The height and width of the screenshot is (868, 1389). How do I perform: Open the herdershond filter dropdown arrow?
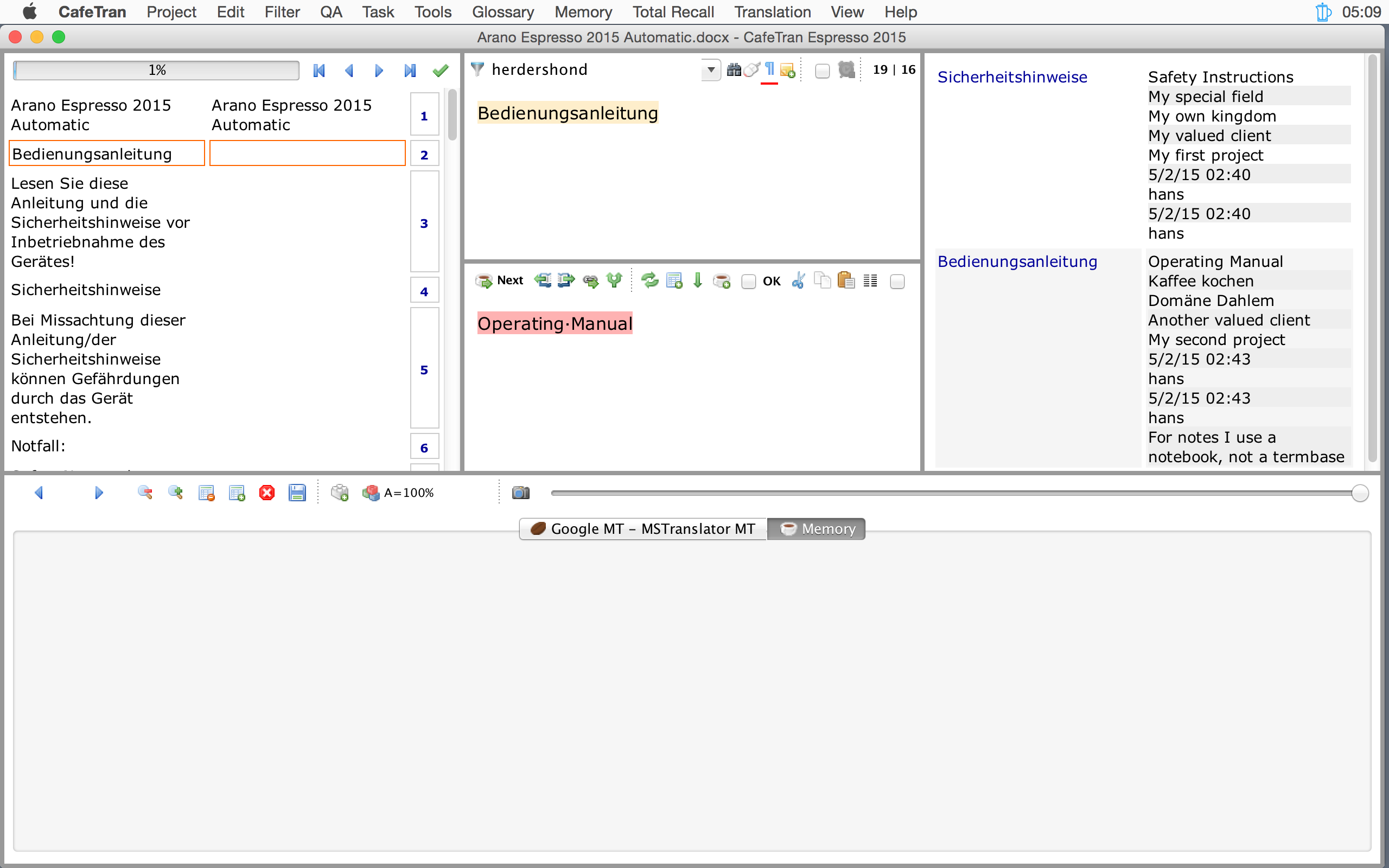(711, 70)
